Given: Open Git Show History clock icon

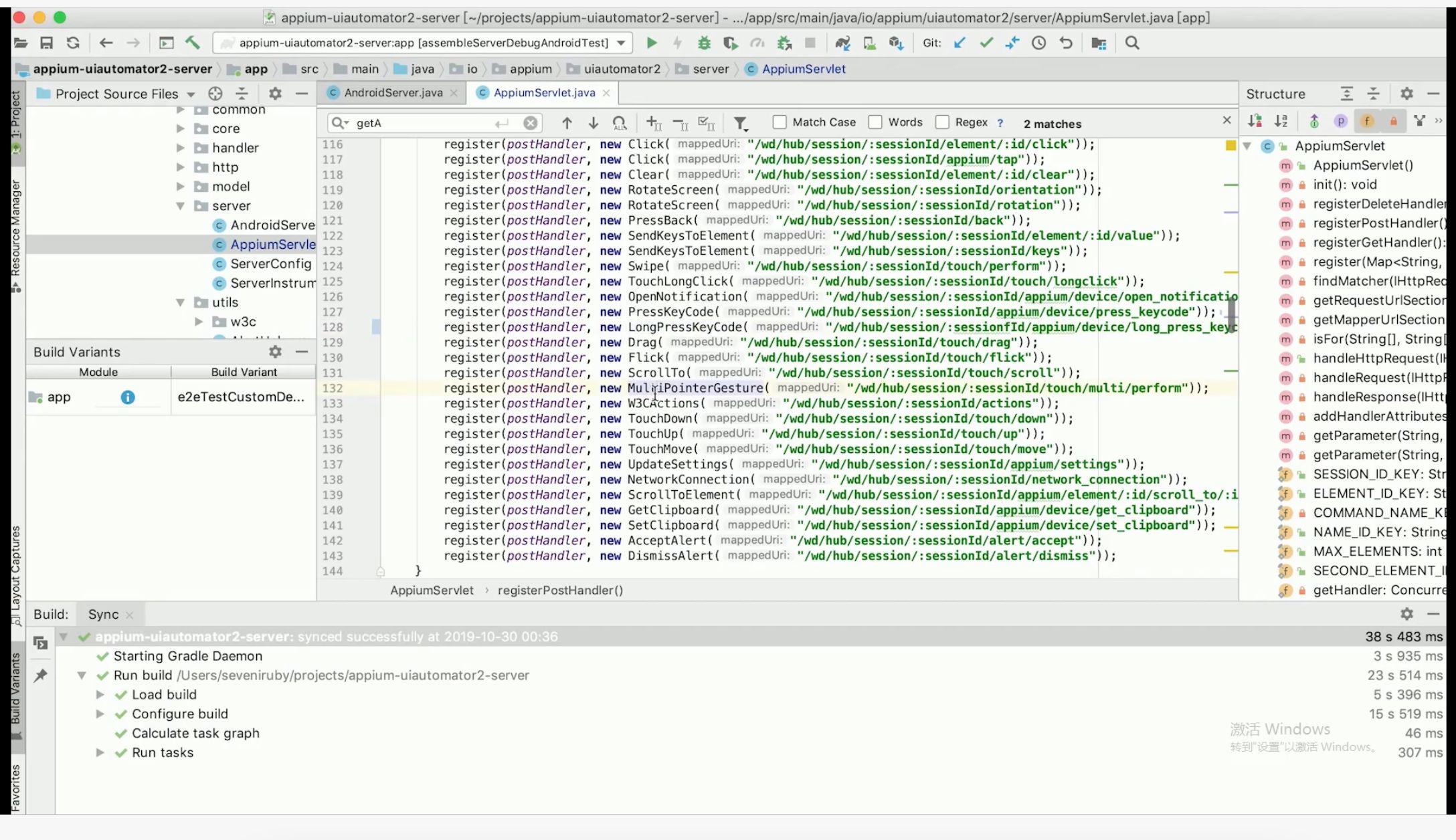Looking at the screenshot, I should [x=1038, y=43].
